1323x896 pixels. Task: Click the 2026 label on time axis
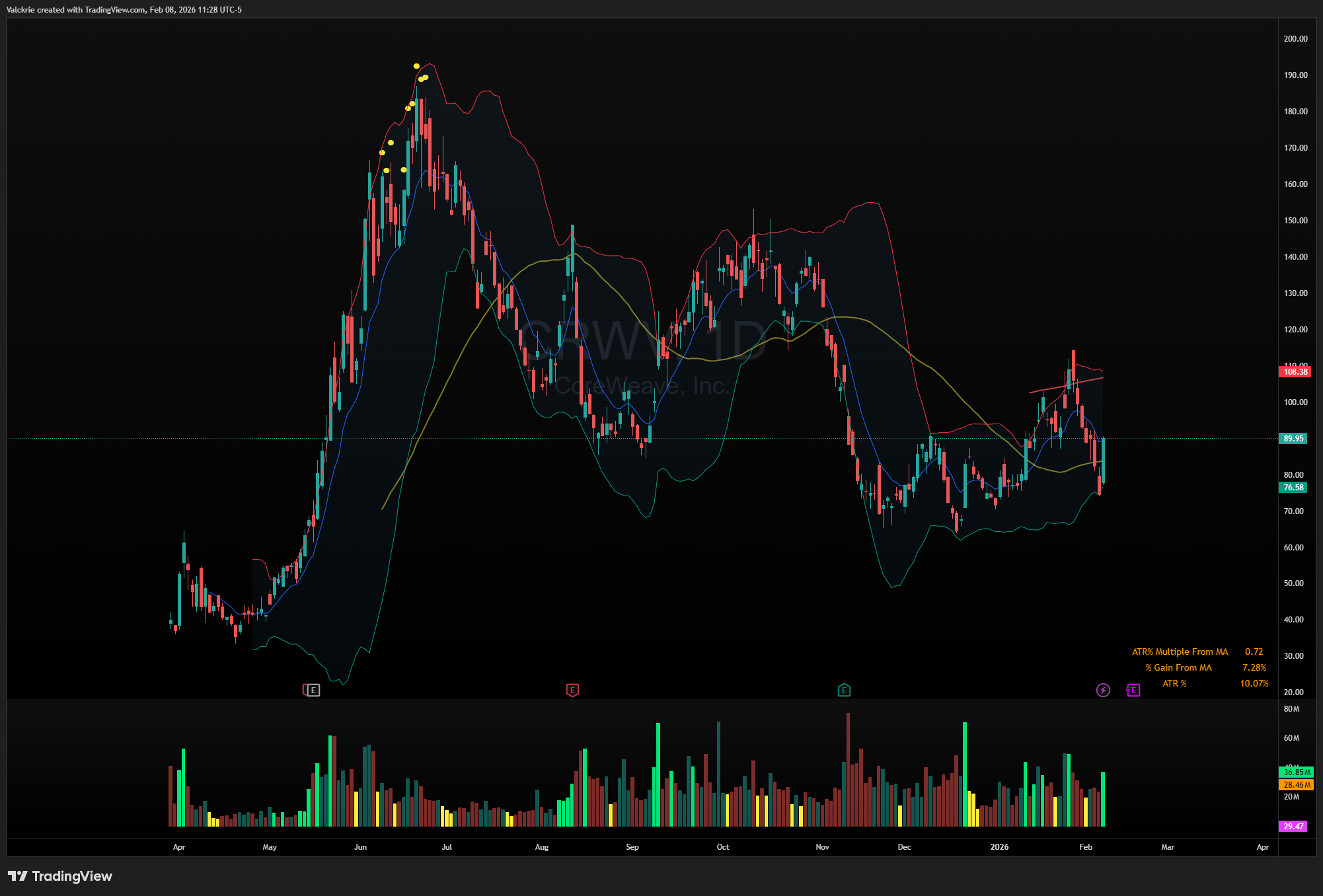click(x=999, y=847)
